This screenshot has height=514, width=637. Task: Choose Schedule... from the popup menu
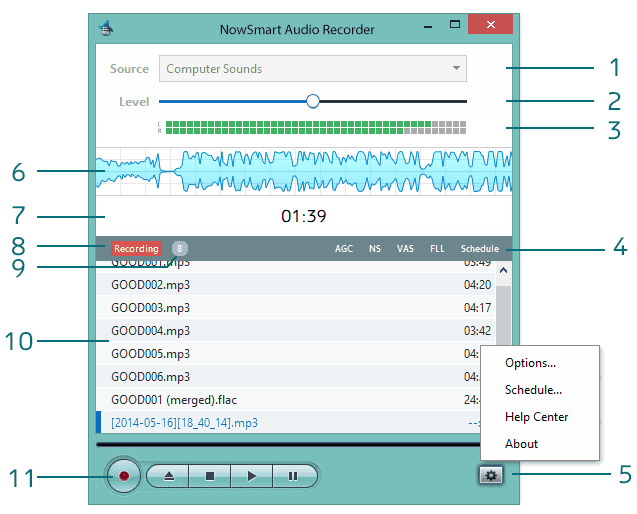[x=533, y=390]
